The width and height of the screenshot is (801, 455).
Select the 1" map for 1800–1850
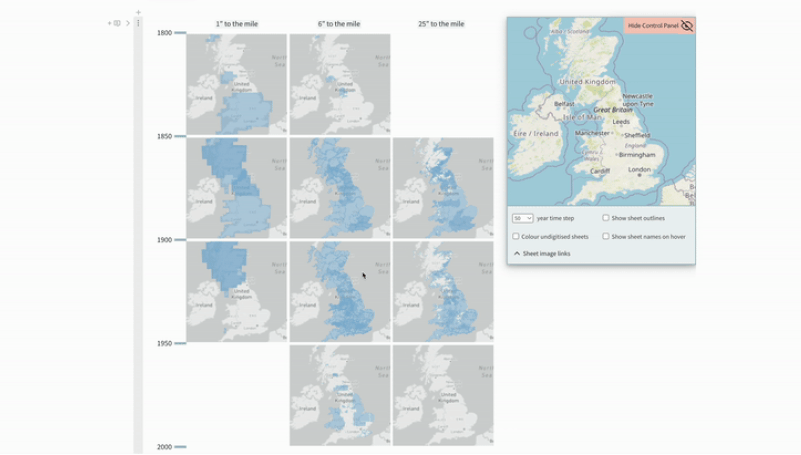236,85
